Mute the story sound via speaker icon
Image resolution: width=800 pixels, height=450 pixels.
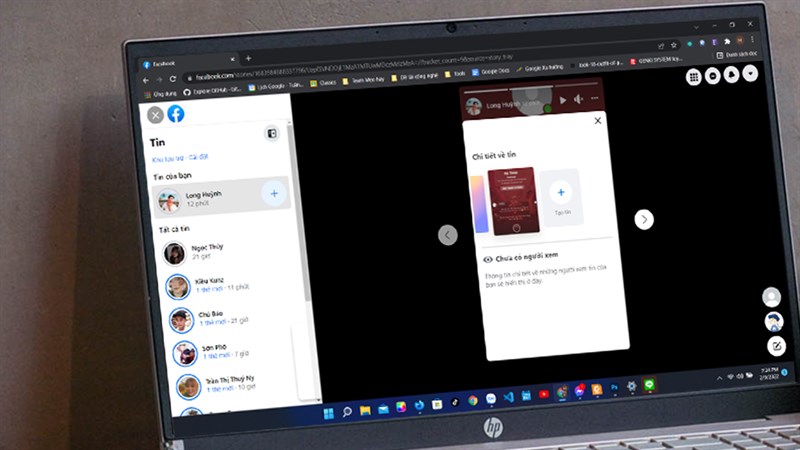point(579,99)
